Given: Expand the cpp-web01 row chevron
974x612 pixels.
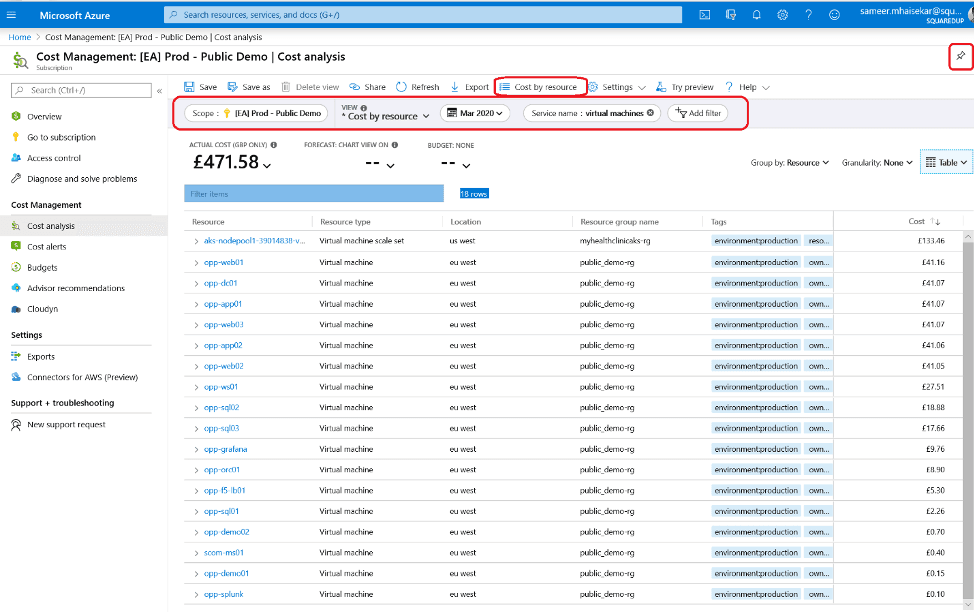Looking at the screenshot, I should pos(196,263).
